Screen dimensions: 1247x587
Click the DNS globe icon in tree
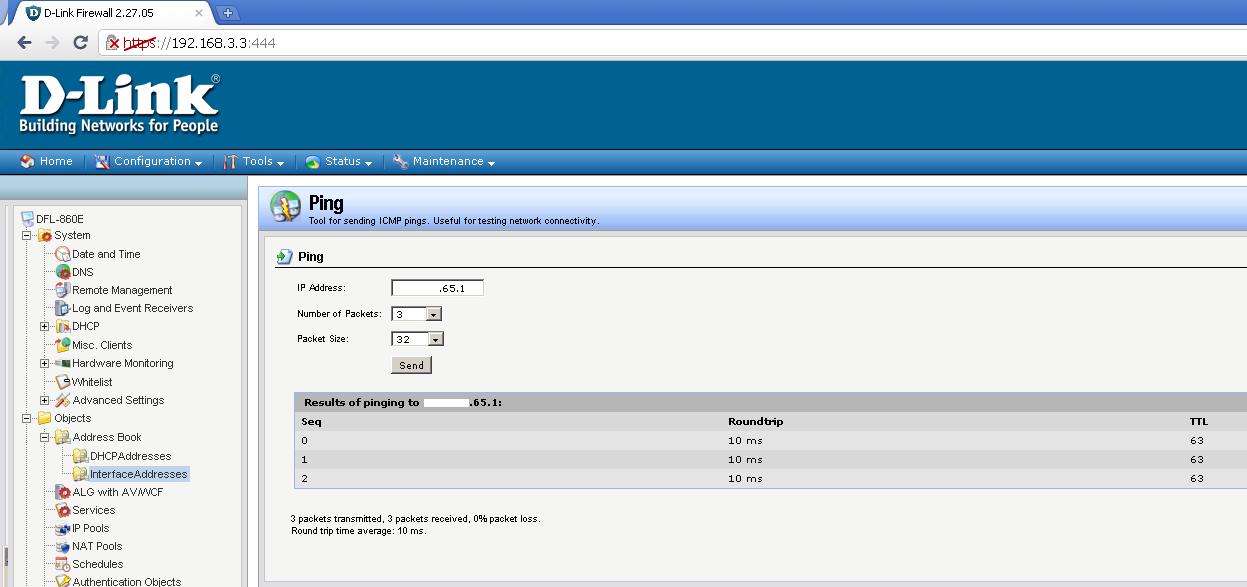pos(63,272)
